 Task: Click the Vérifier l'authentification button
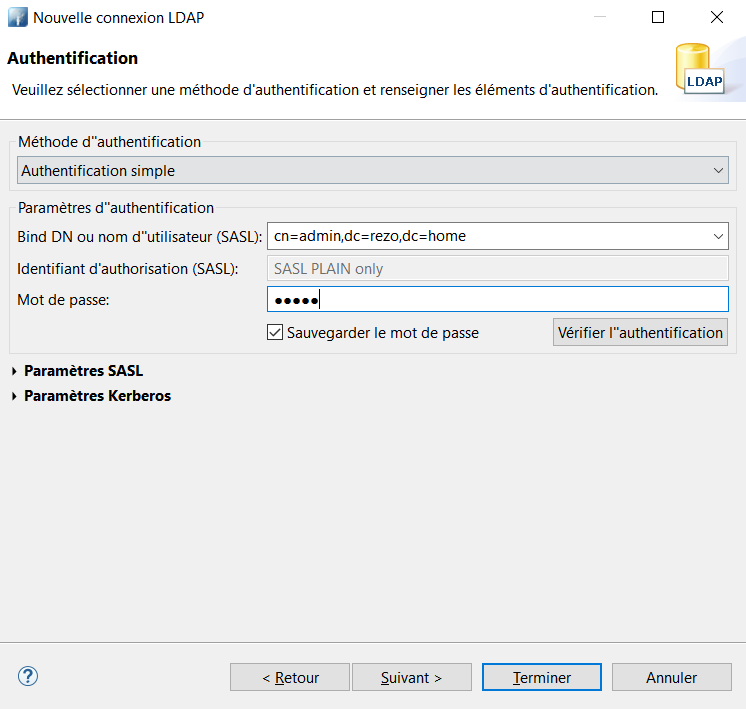(x=640, y=332)
